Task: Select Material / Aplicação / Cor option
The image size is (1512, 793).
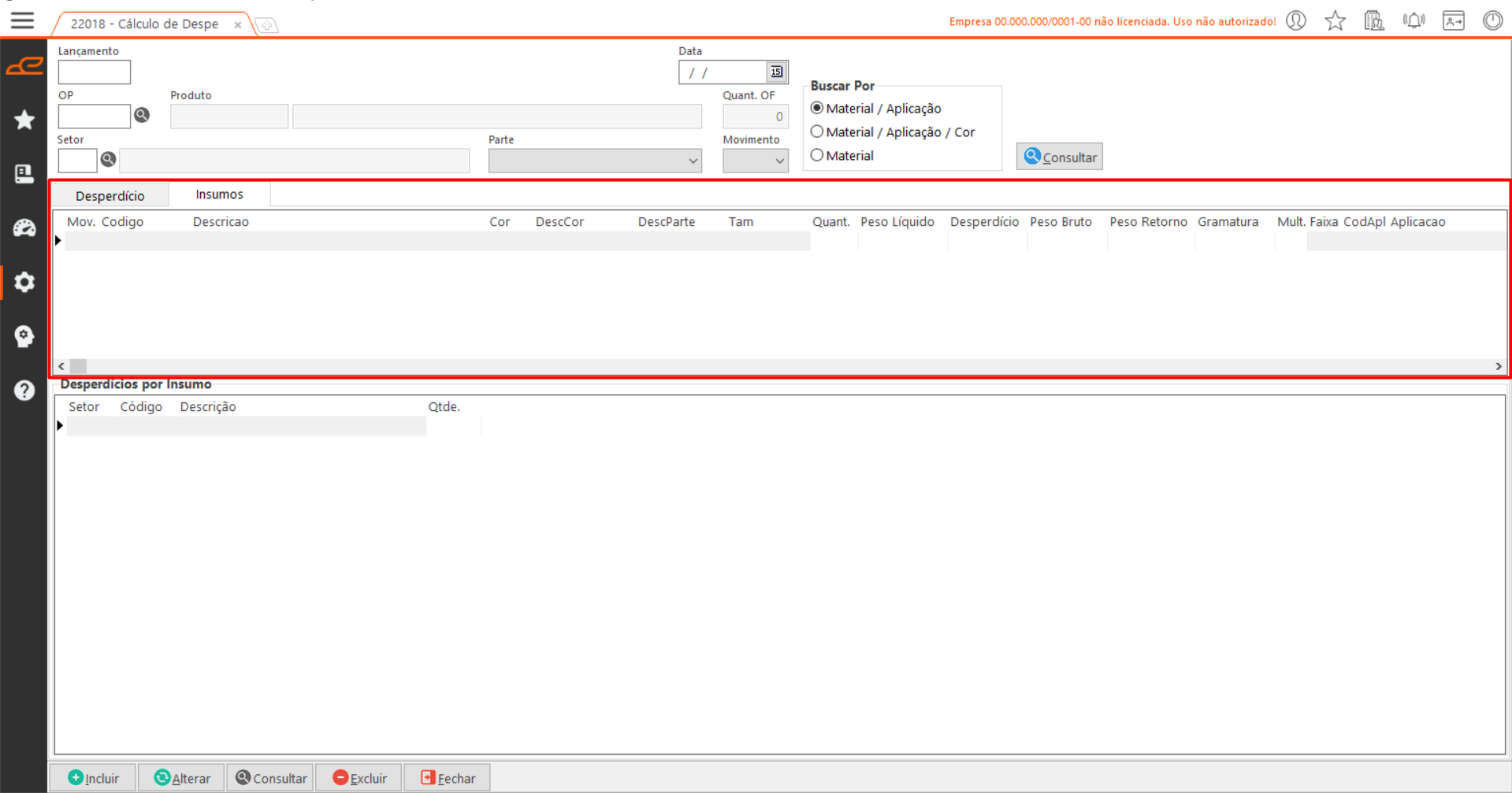Action: [x=817, y=132]
